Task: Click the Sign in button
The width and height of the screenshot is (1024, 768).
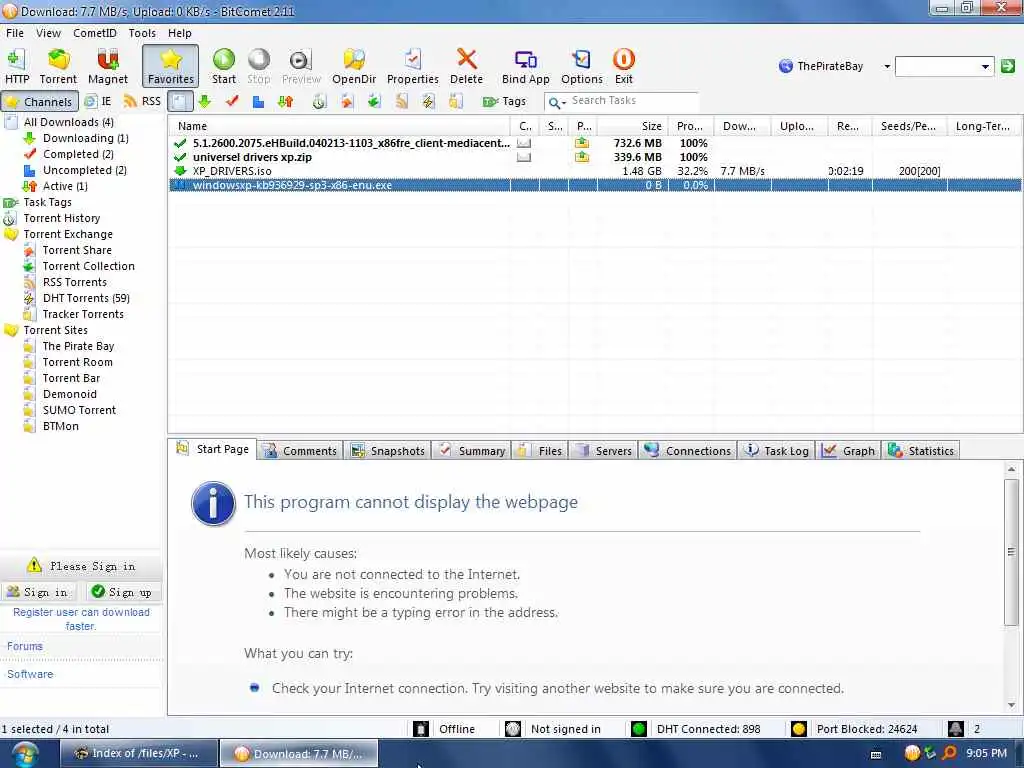Action: (39, 592)
